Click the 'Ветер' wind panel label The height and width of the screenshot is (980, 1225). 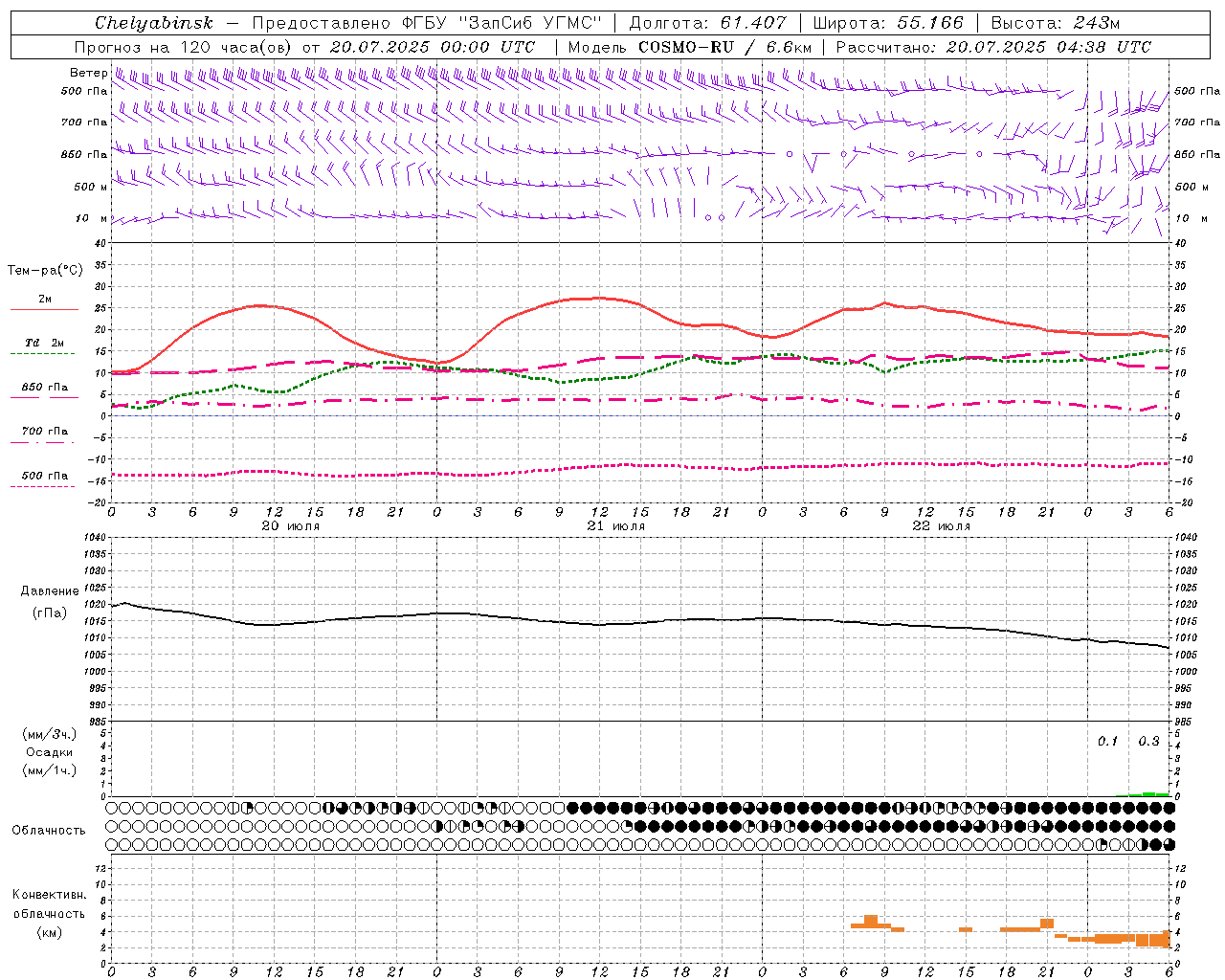point(88,73)
